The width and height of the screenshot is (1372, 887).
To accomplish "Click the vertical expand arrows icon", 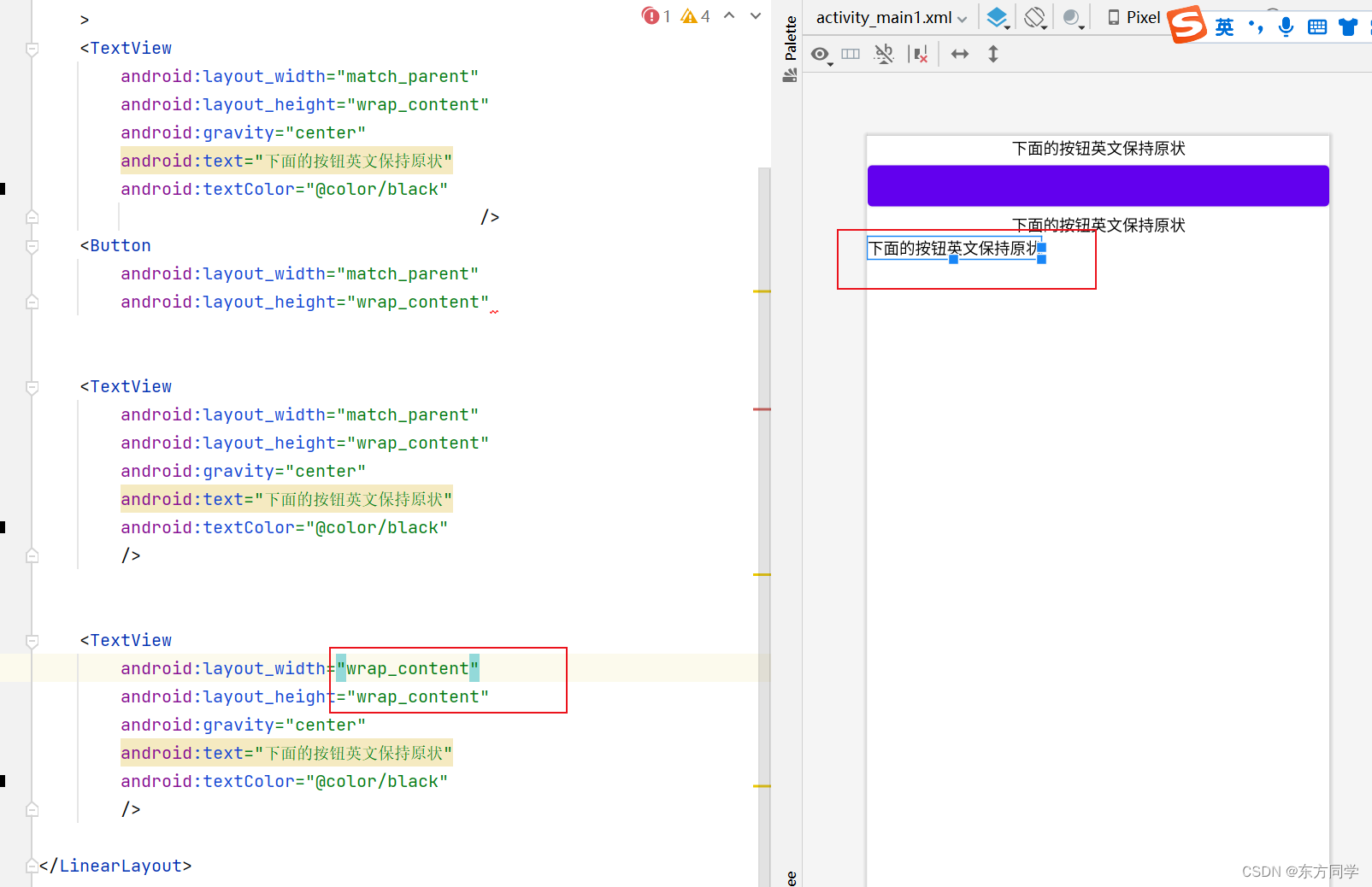I will click(x=993, y=54).
